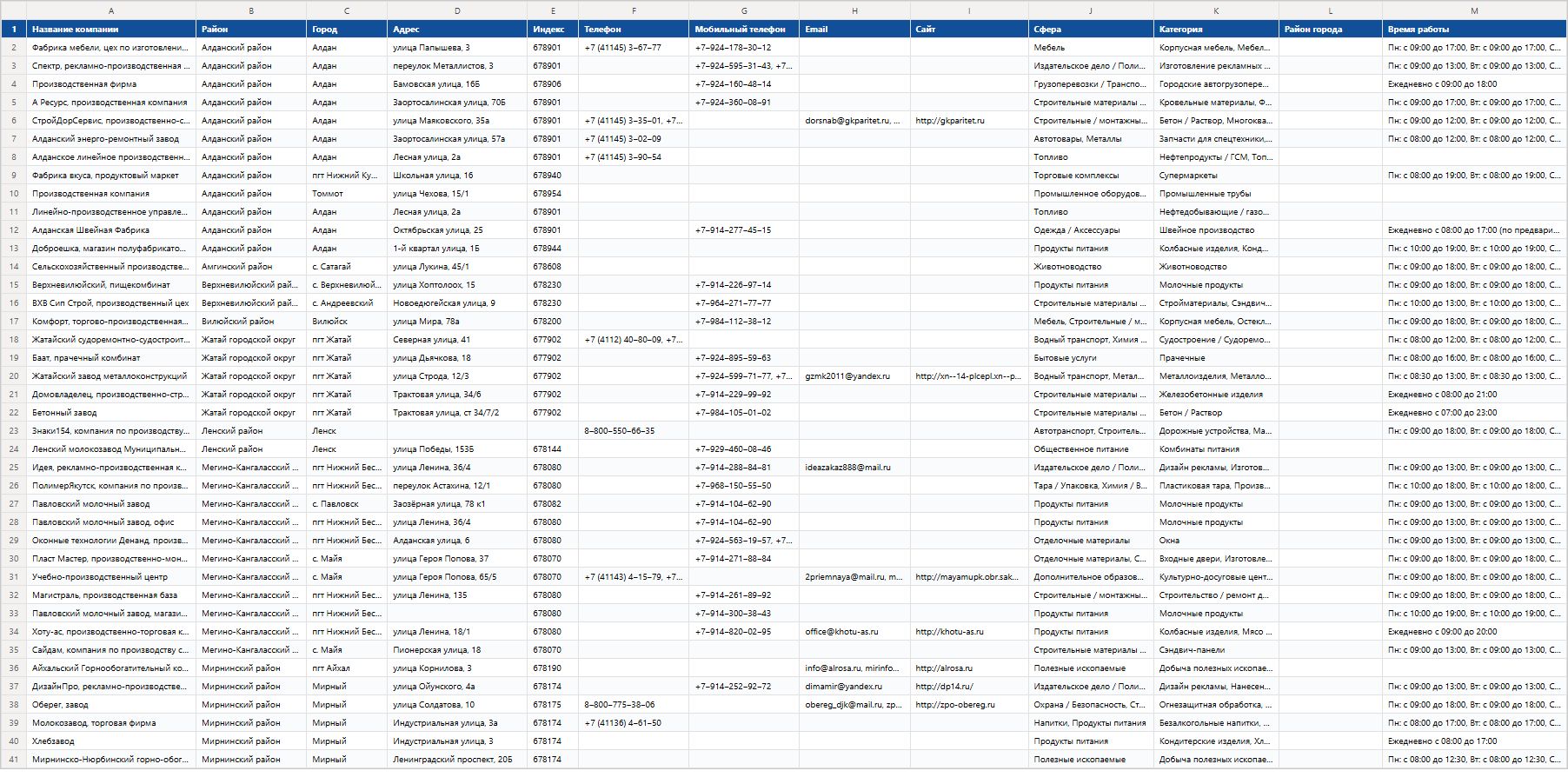Select the sphere cell 'Торговые комплексы'

(1091, 176)
